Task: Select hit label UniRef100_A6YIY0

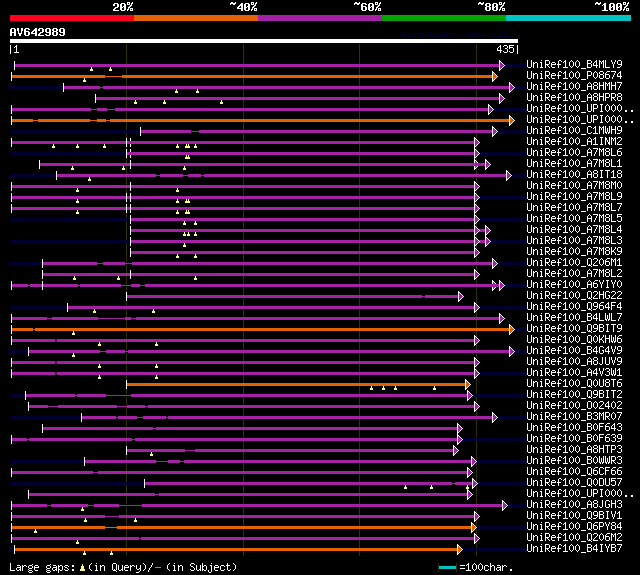Action: tap(574, 285)
